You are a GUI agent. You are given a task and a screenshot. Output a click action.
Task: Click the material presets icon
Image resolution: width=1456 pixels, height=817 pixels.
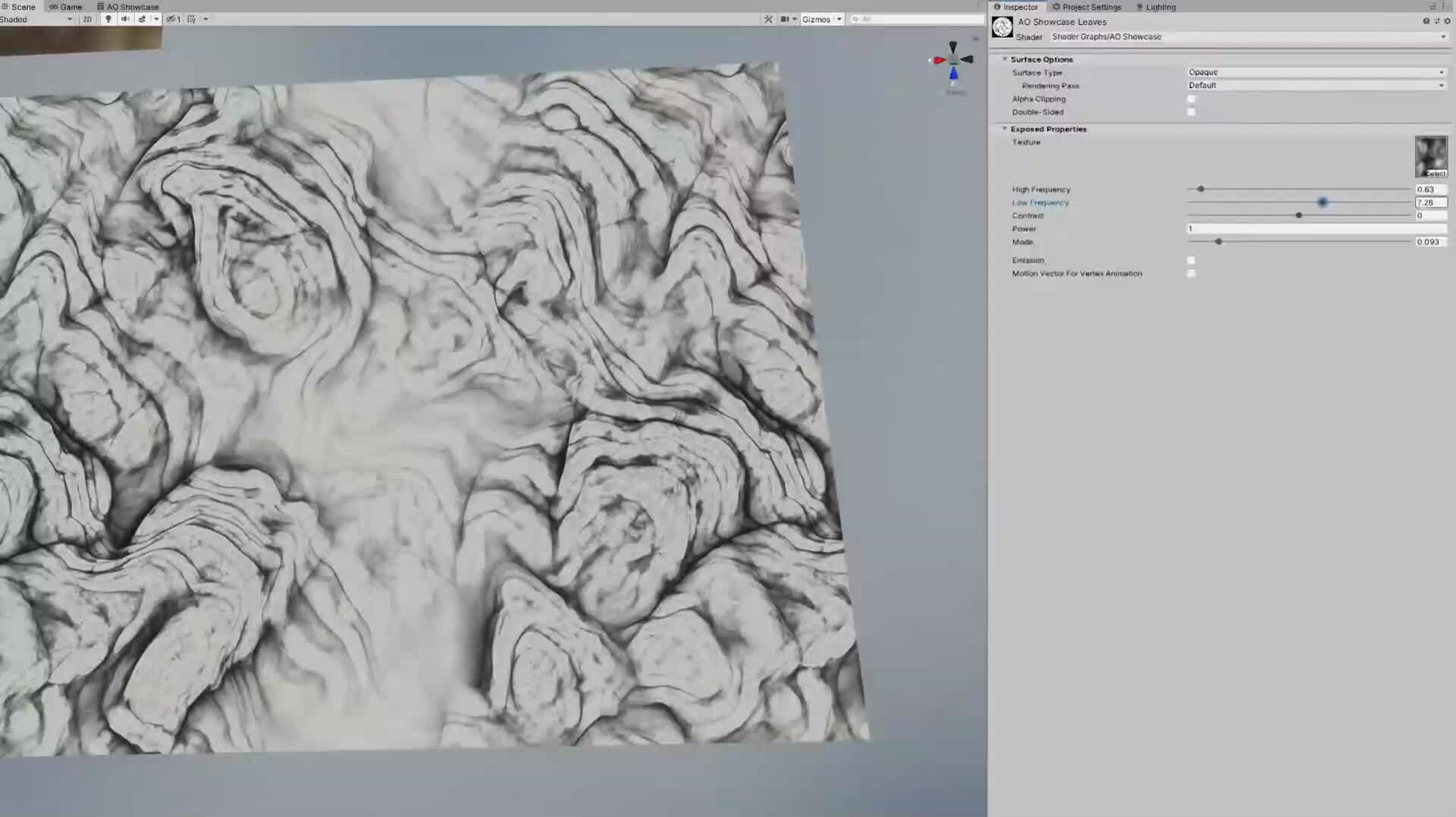(1437, 20)
